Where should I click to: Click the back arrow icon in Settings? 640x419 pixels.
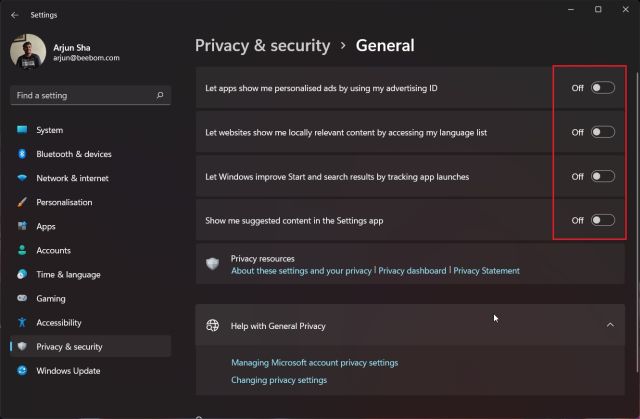pos(15,15)
